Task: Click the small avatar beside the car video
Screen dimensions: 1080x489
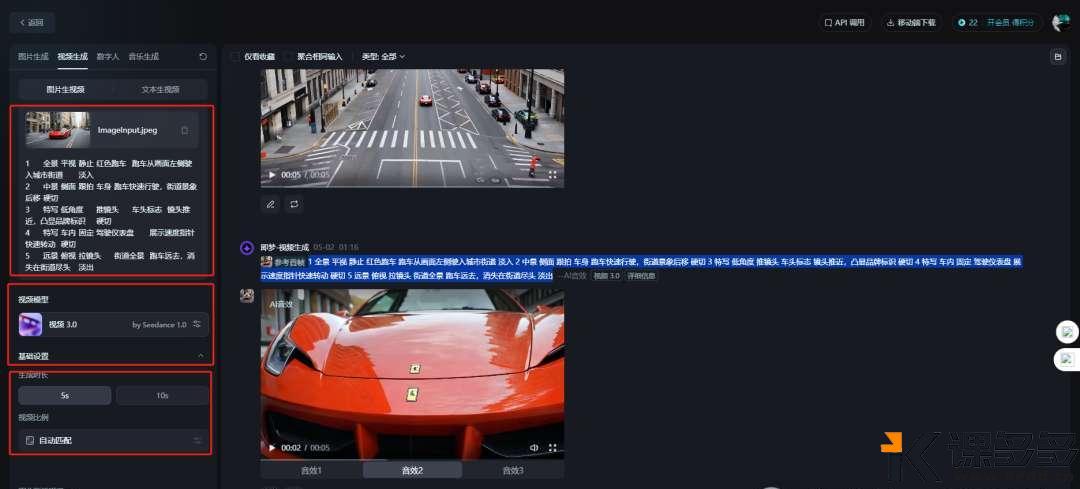Action: (x=247, y=295)
